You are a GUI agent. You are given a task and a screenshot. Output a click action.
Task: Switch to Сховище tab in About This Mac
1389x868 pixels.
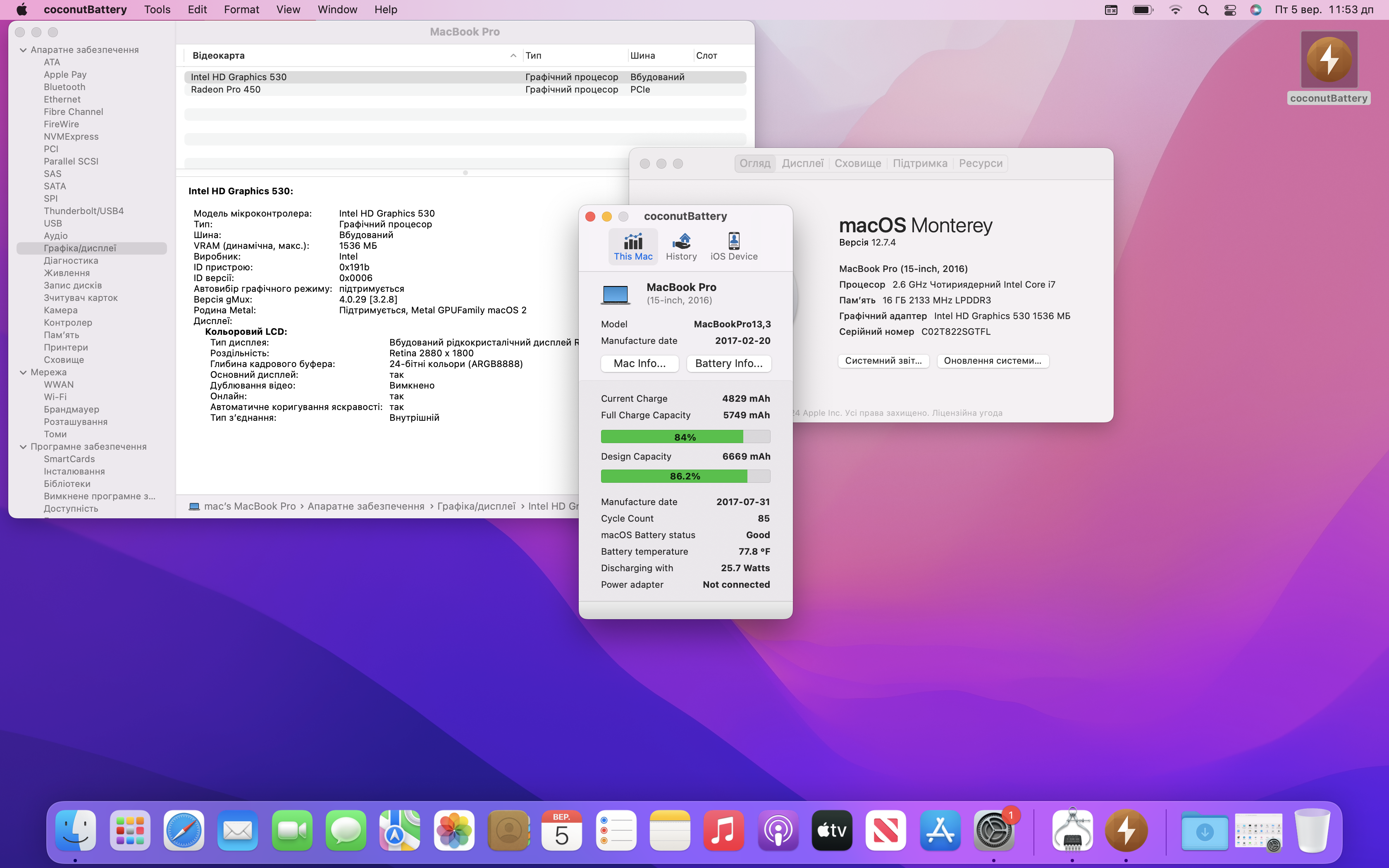tap(857, 164)
